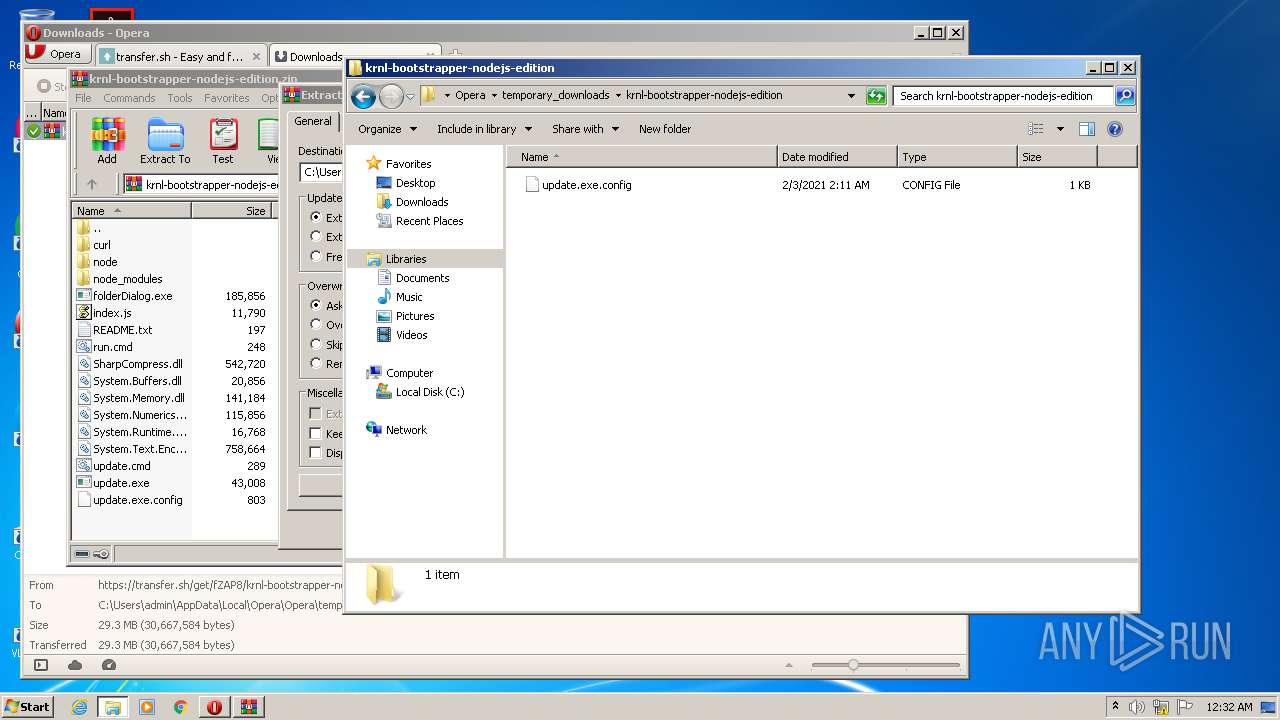Adjust the Opera zoom slider
The height and width of the screenshot is (720, 1280).
pyautogui.click(x=853, y=665)
